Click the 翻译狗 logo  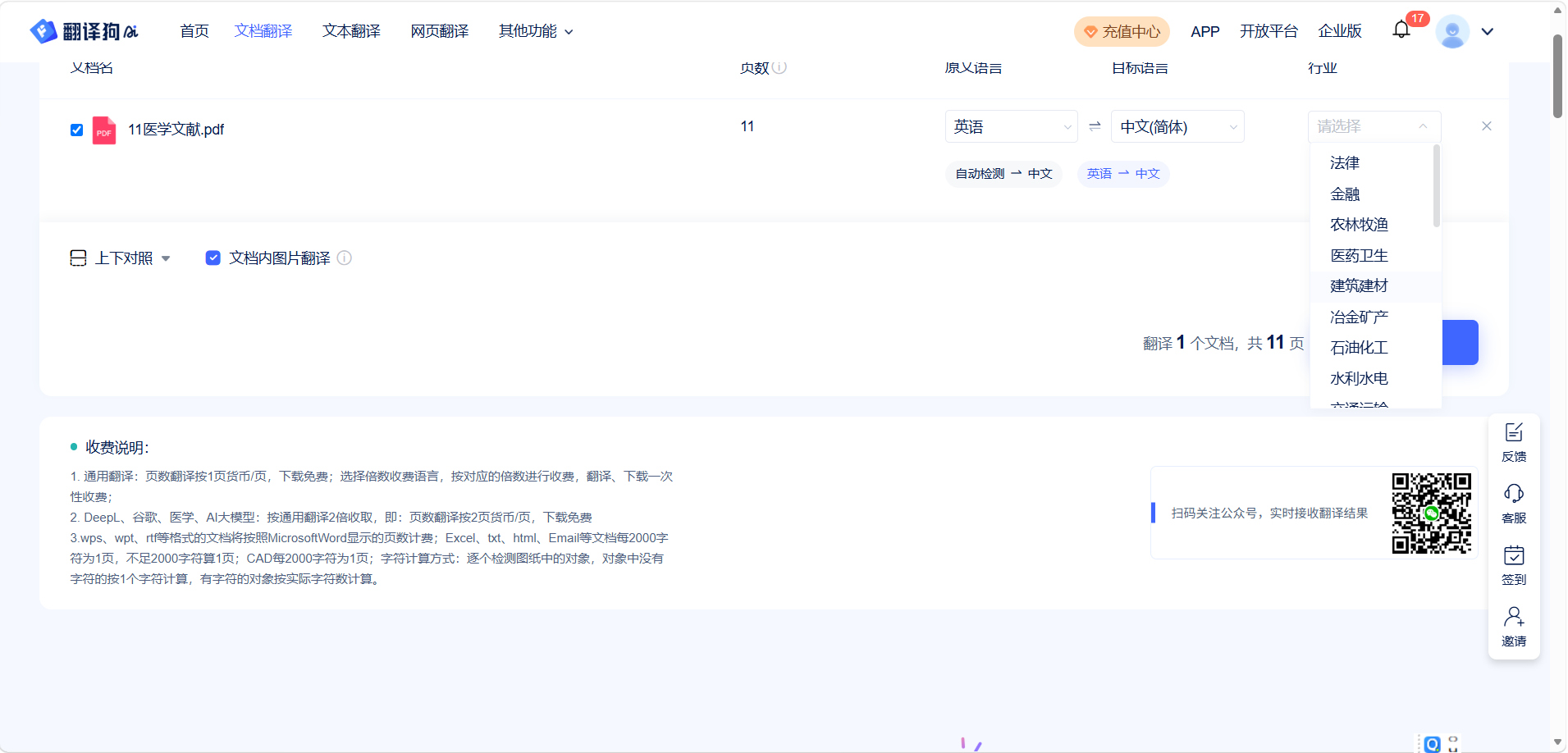[84, 31]
